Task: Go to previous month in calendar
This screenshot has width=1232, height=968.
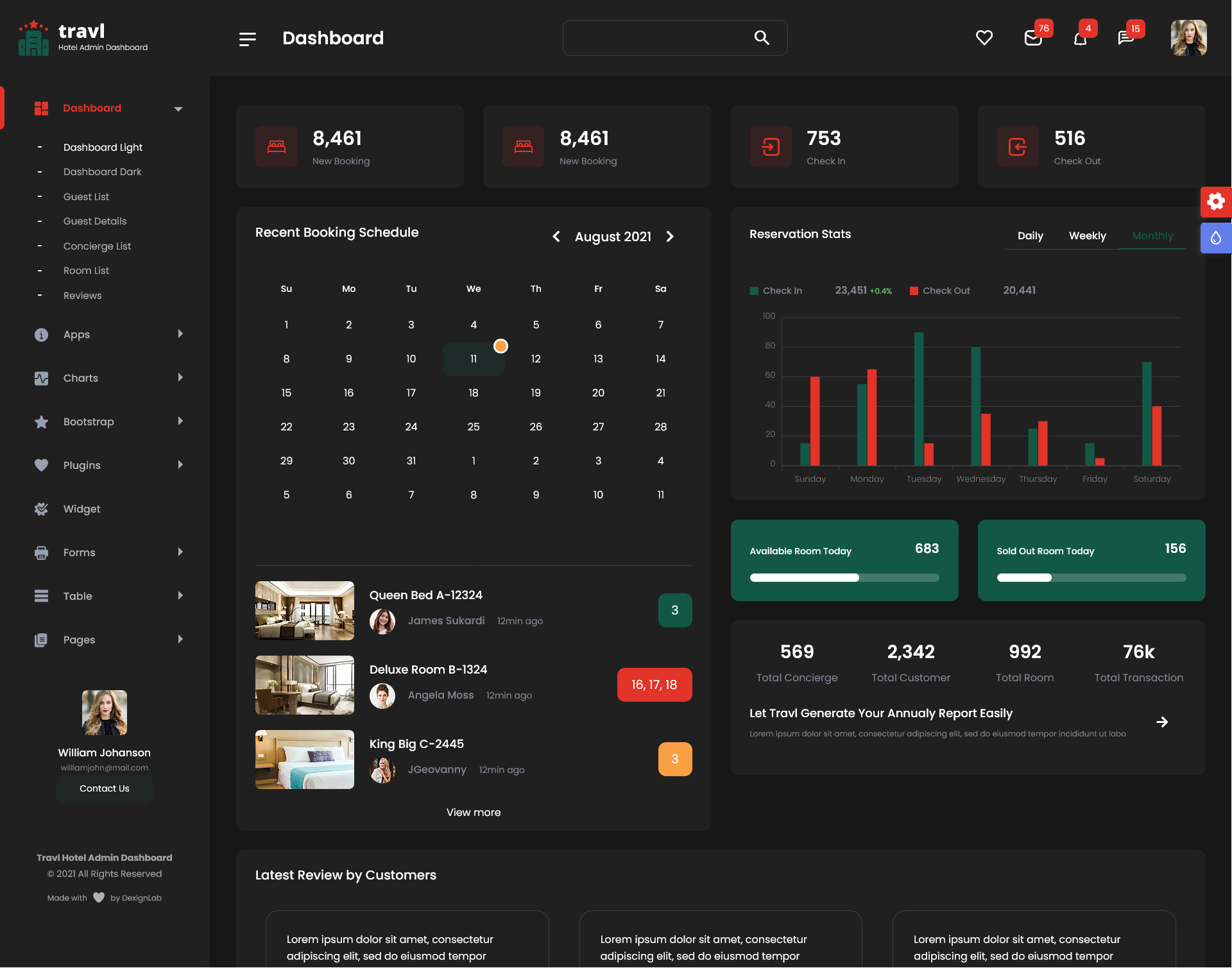Action: [556, 237]
